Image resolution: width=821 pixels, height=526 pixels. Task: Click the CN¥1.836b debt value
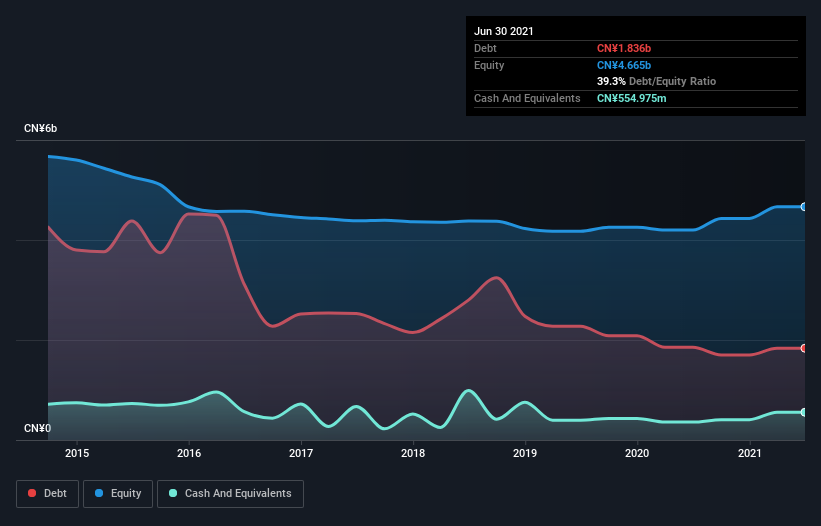pyautogui.click(x=624, y=48)
